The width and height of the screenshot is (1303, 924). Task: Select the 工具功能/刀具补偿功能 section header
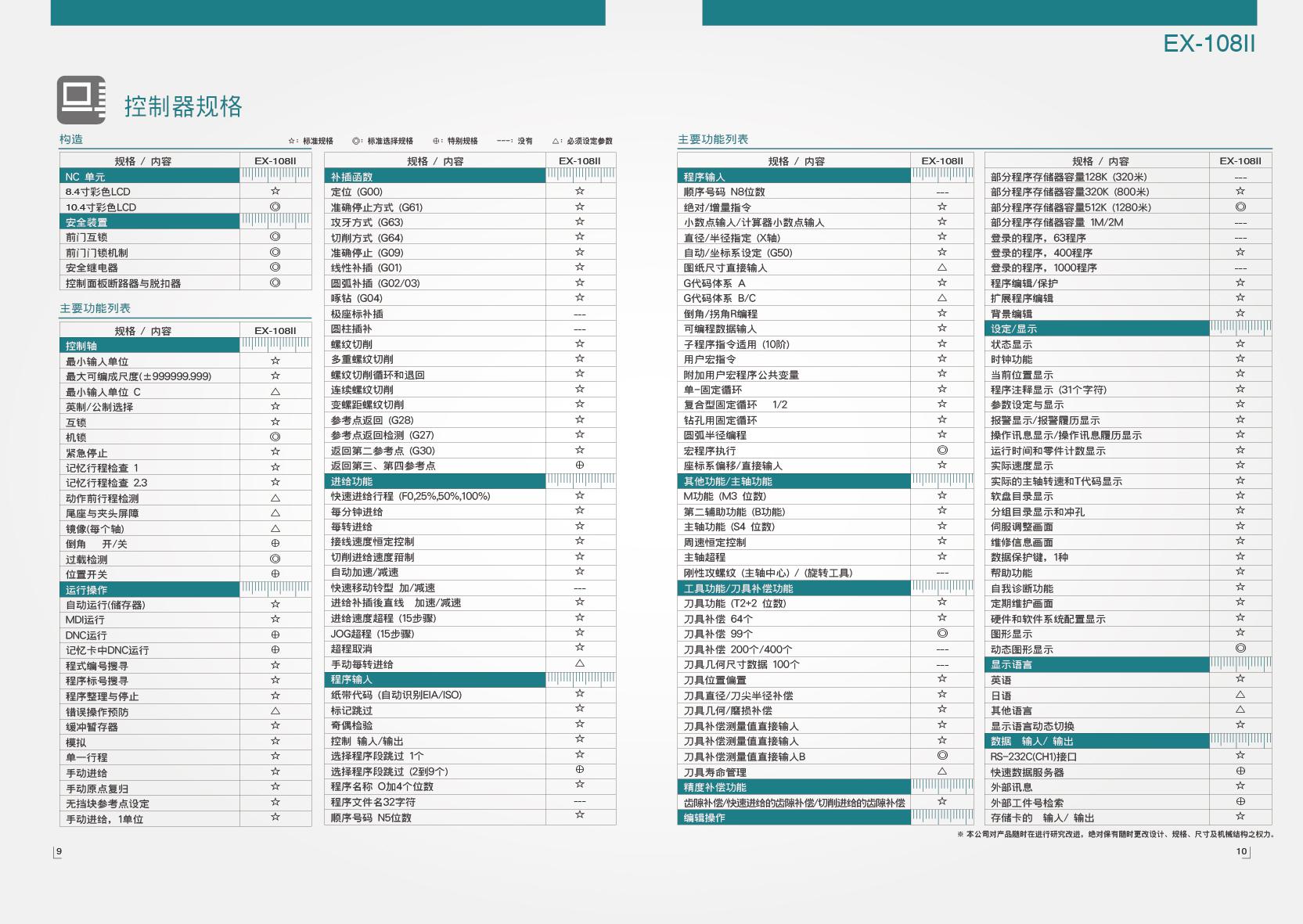(x=794, y=588)
